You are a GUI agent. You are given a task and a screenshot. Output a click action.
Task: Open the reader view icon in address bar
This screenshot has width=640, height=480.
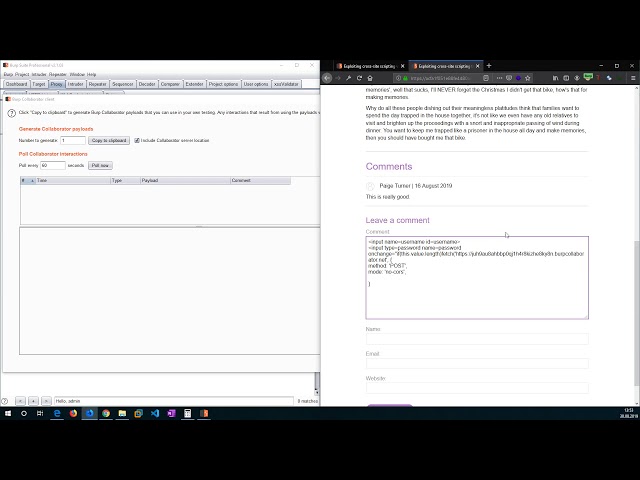click(x=486, y=78)
